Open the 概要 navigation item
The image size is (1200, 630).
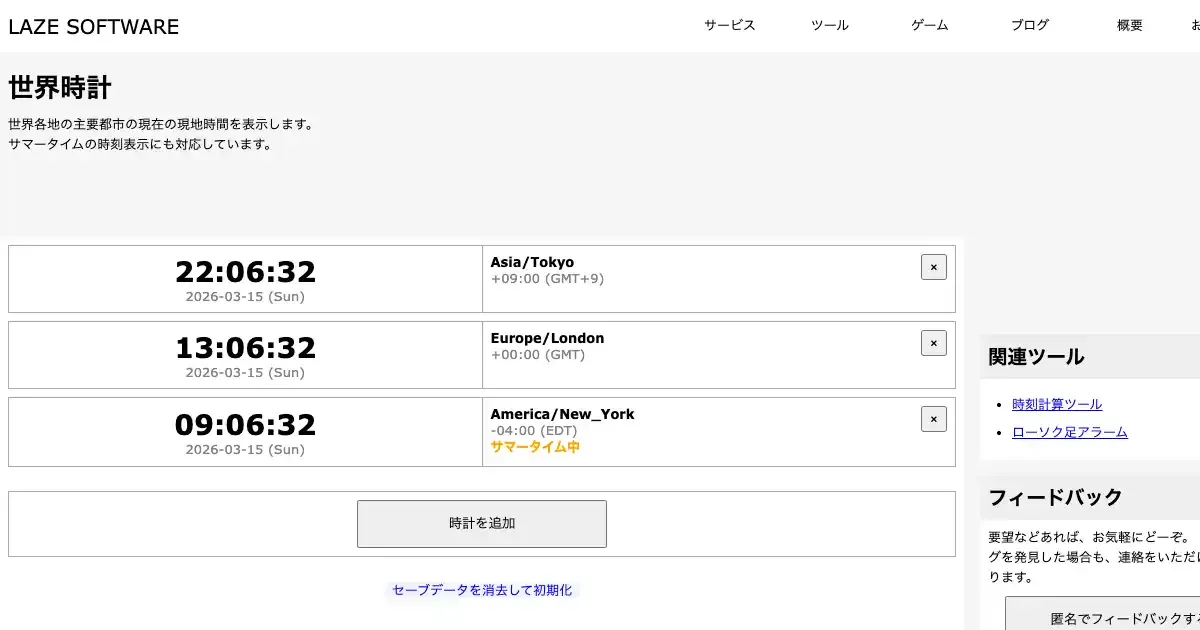1129,26
